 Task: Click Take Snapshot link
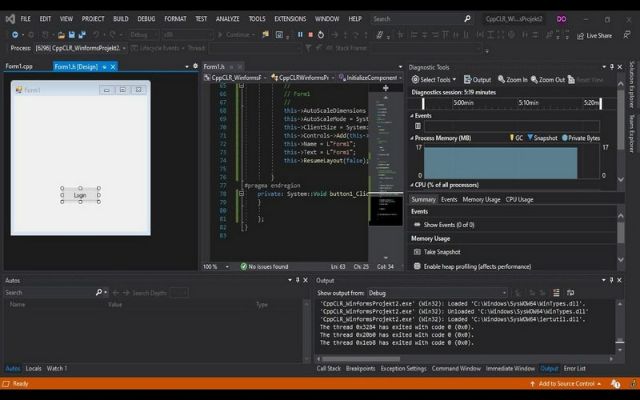442,252
